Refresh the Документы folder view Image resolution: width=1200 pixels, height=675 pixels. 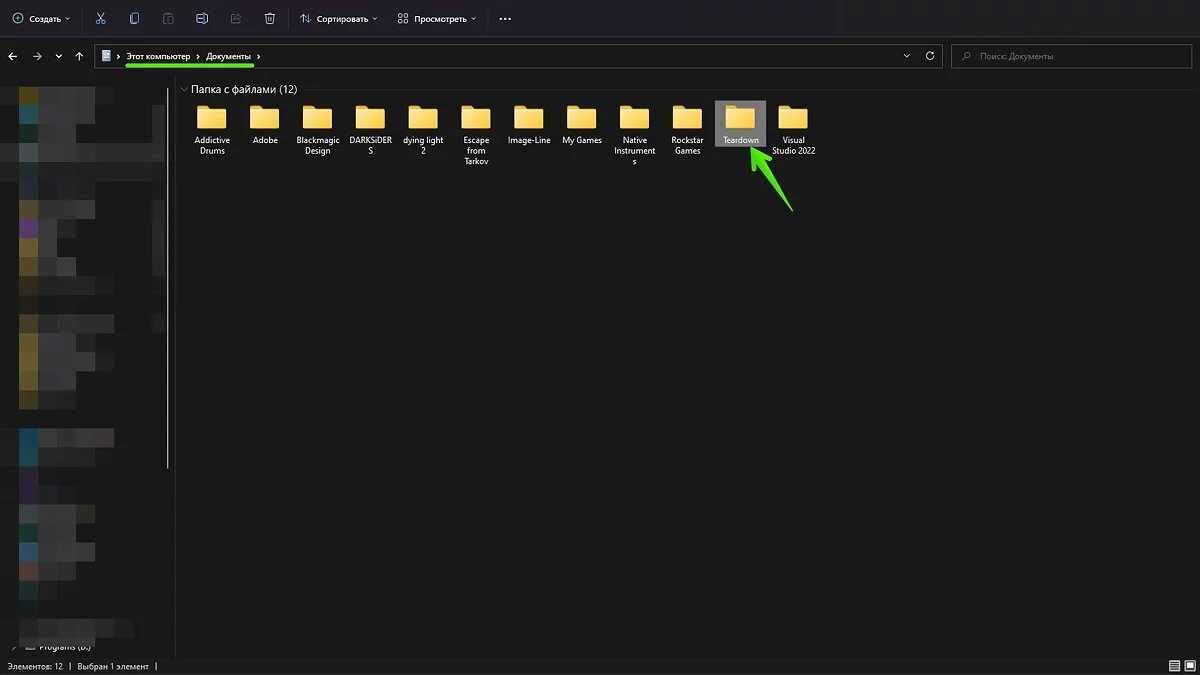point(930,56)
